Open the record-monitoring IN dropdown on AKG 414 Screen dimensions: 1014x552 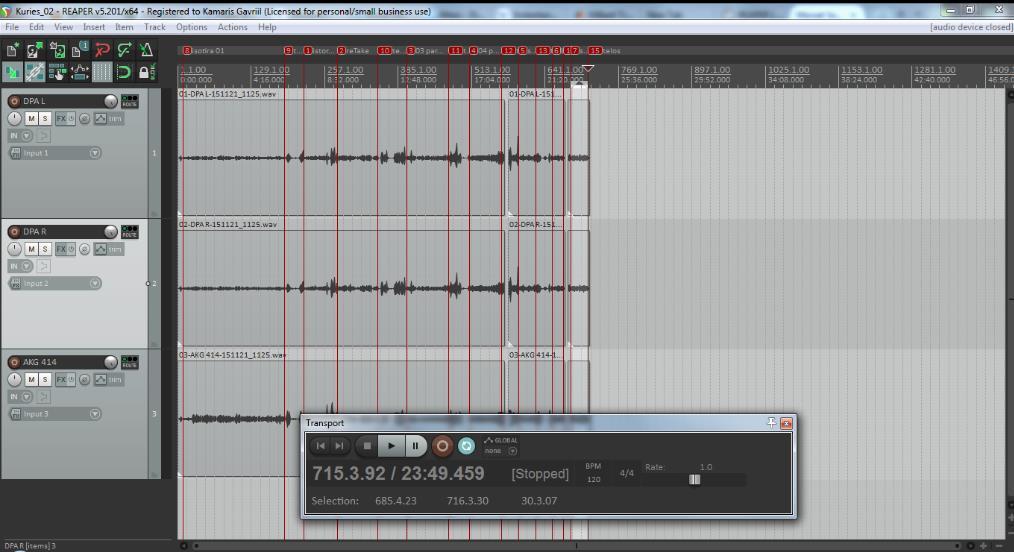pos(27,397)
